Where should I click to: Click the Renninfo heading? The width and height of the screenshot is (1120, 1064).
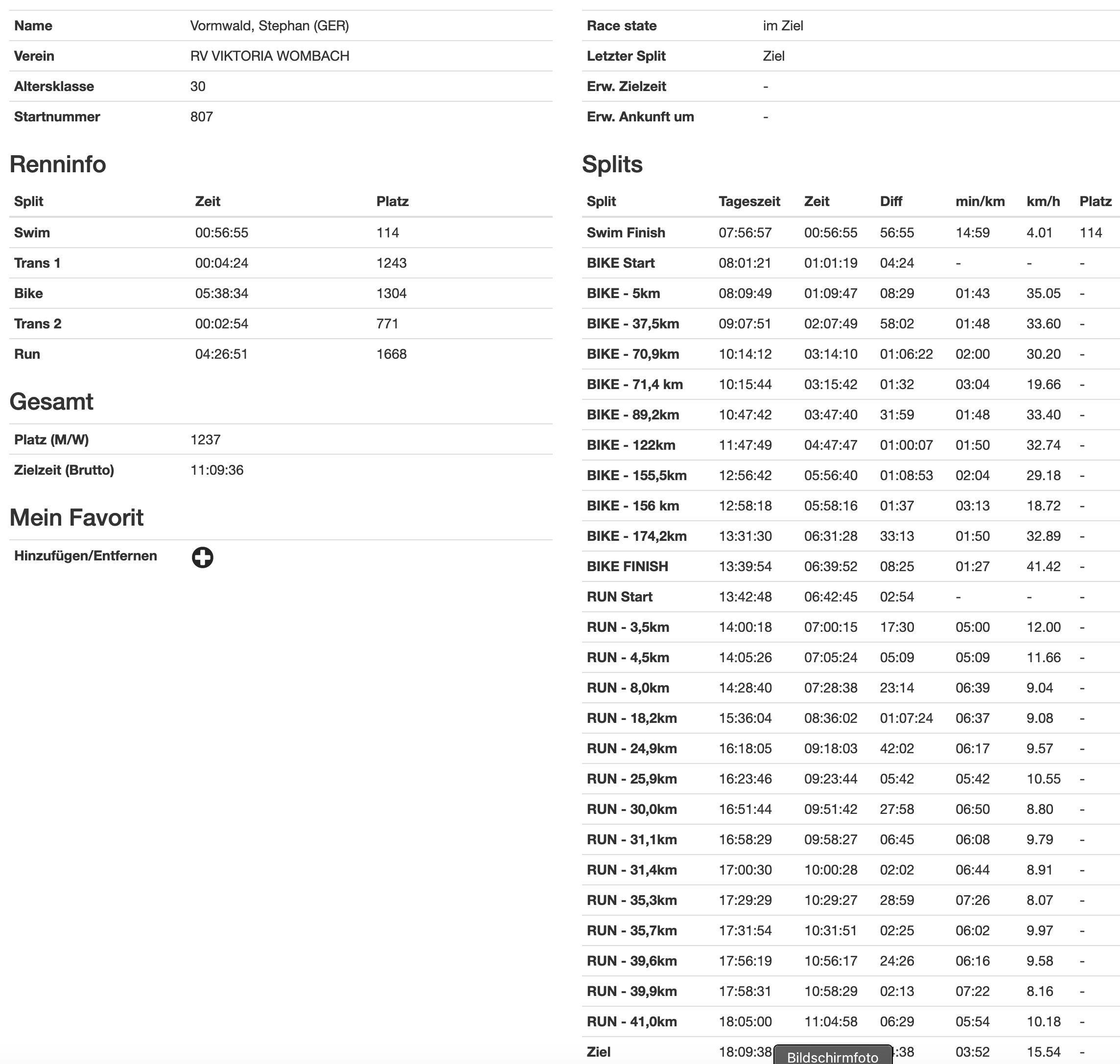(58, 164)
